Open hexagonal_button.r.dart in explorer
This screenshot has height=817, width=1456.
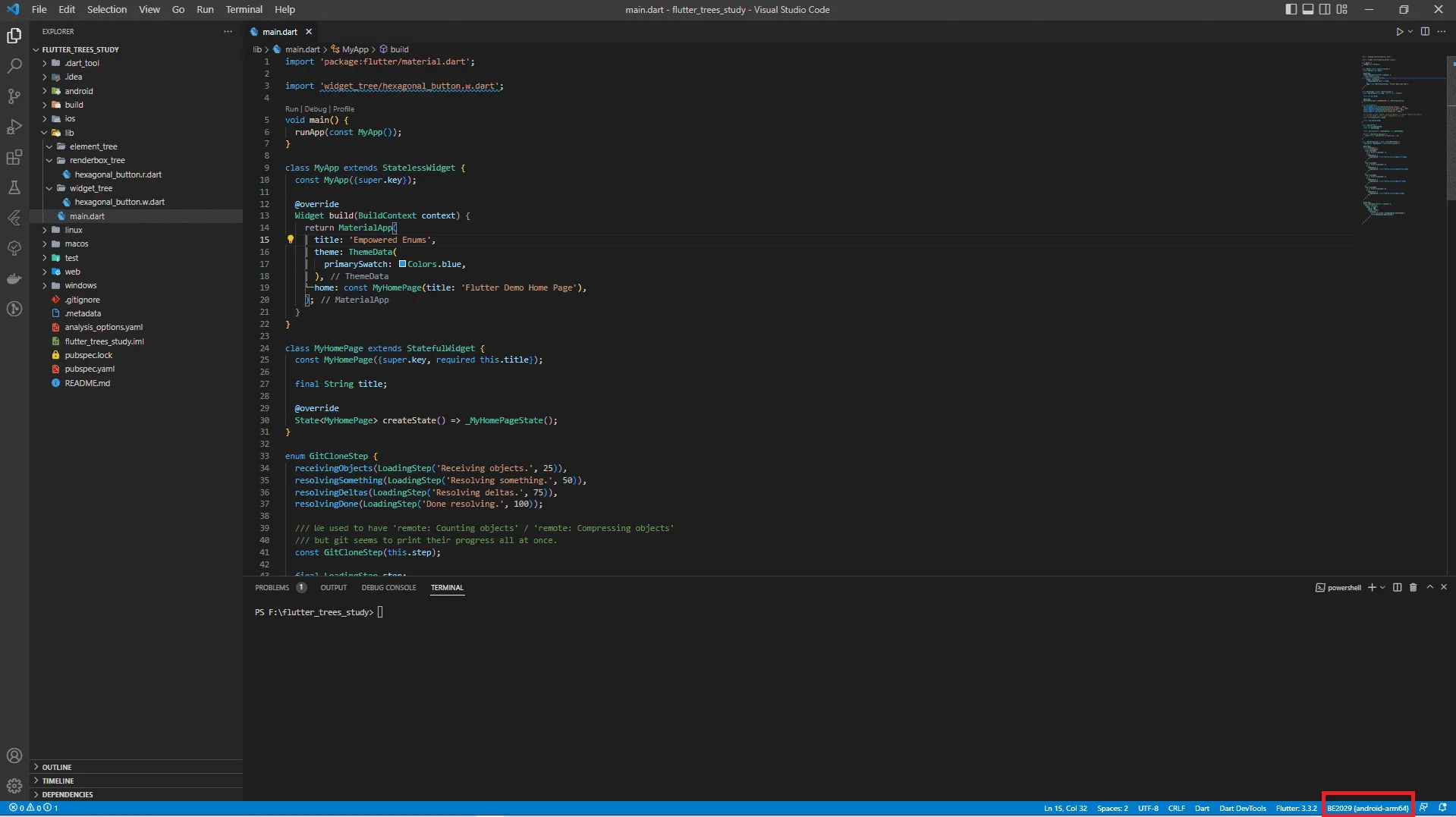click(118, 174)
